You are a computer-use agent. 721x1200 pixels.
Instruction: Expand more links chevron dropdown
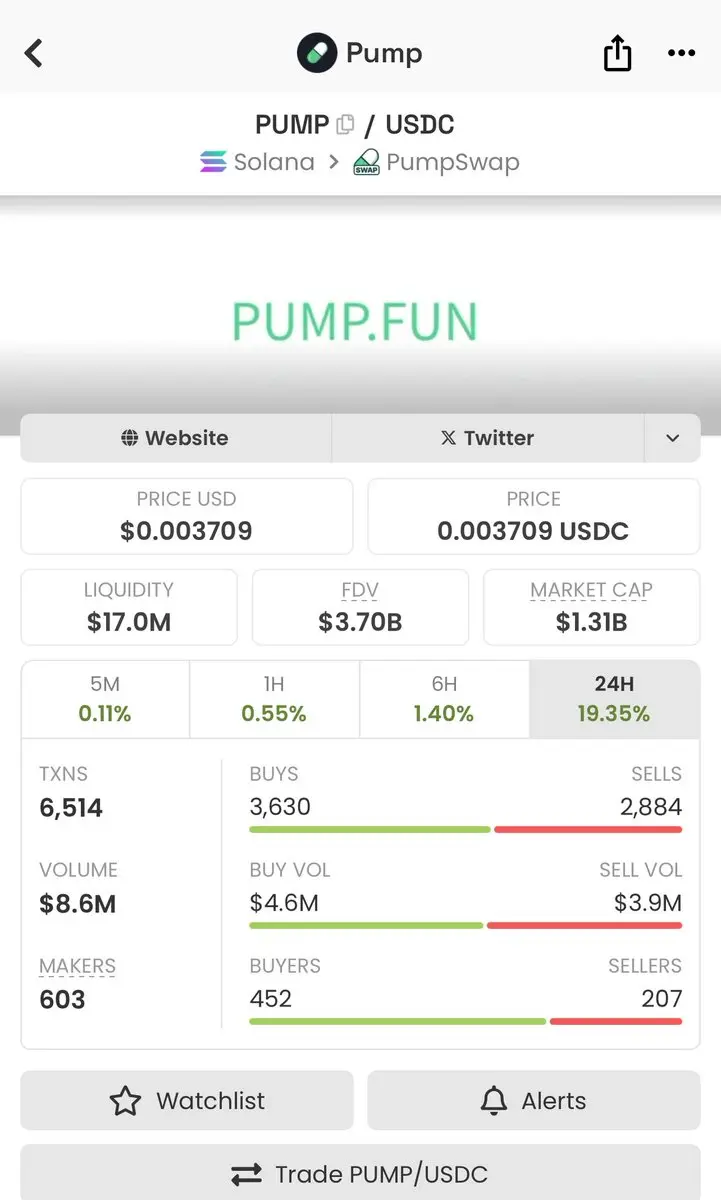pyautogui.click(x=672, y=438)
